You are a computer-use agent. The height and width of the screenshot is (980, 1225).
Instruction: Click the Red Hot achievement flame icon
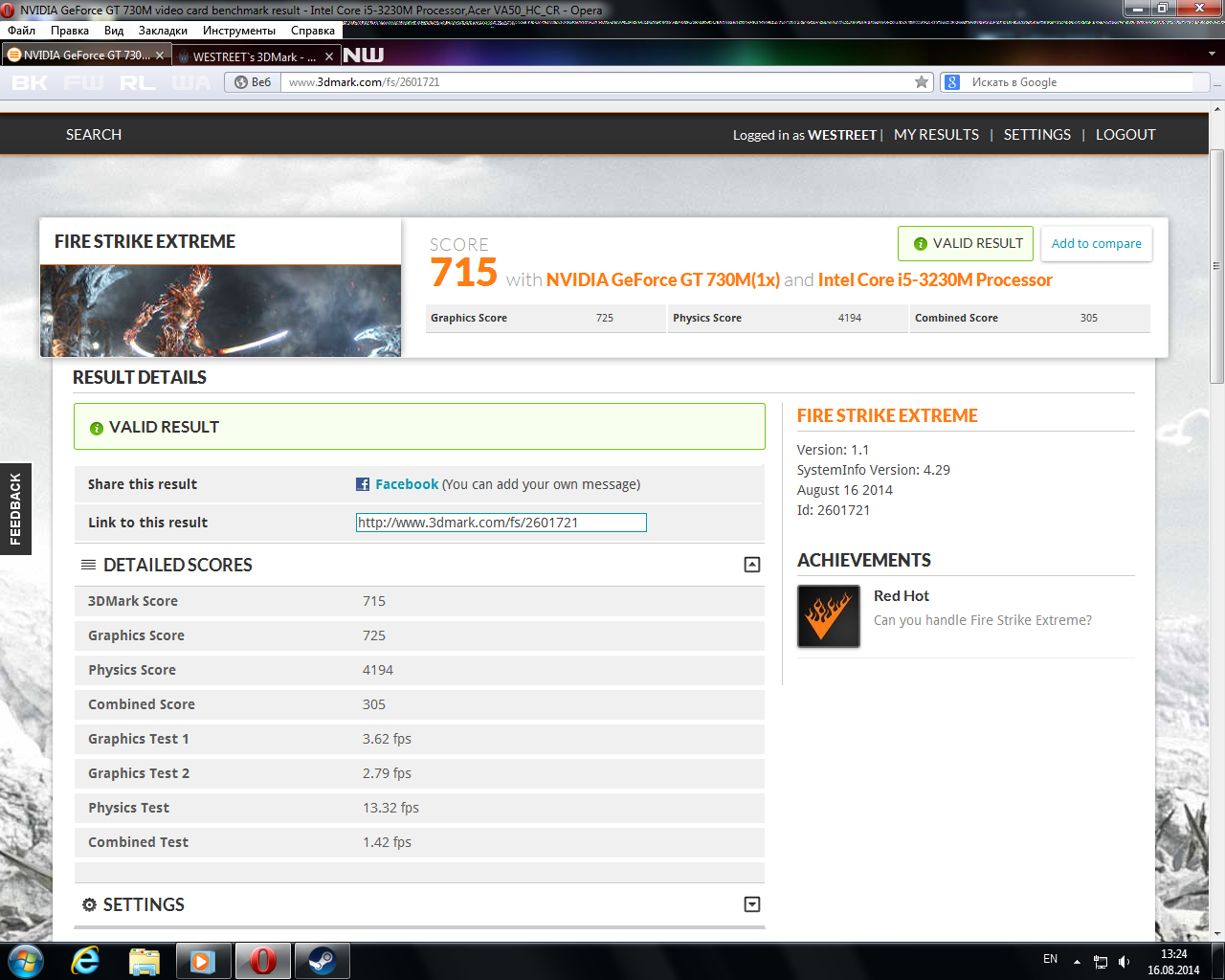click(829, 616)
